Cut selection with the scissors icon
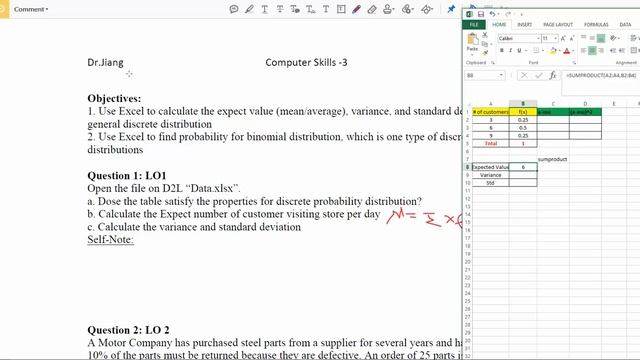 coord(485,35)
